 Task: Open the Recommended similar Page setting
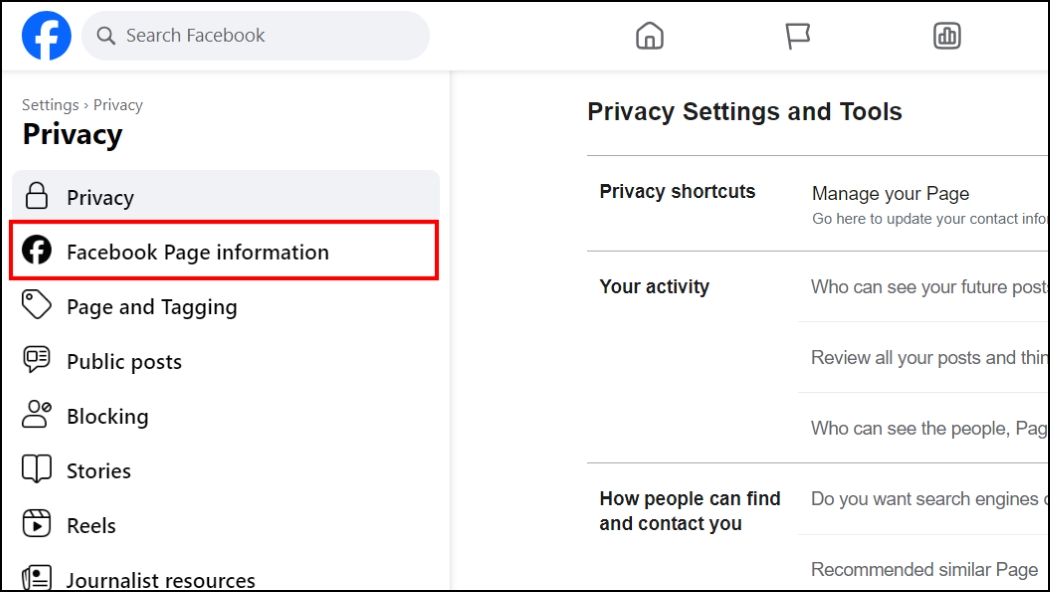[922, 568]
